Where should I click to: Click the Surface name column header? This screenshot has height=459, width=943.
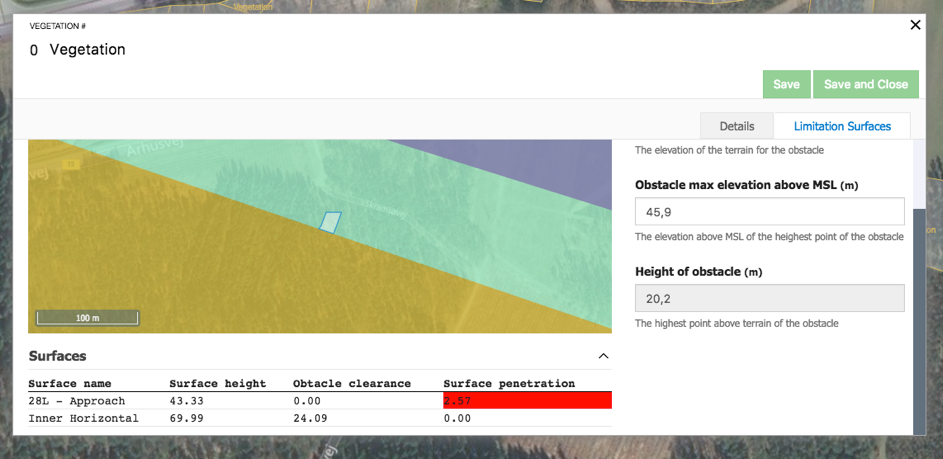[x=70, y=383]
